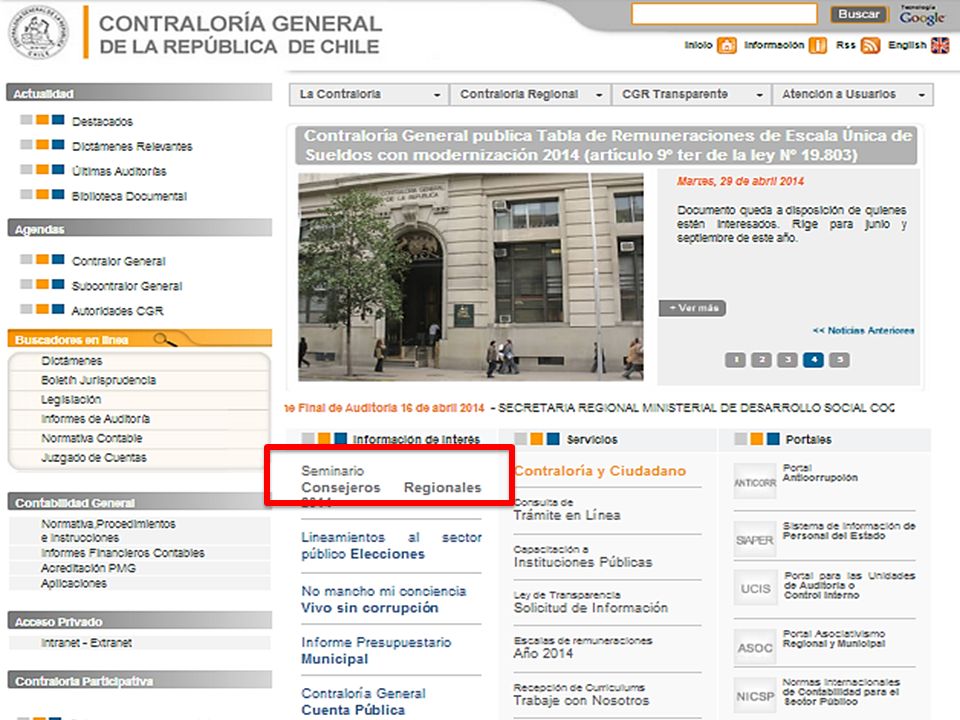Click the Buscar button
Screen dimensions: 960x720
pos(858,14)
